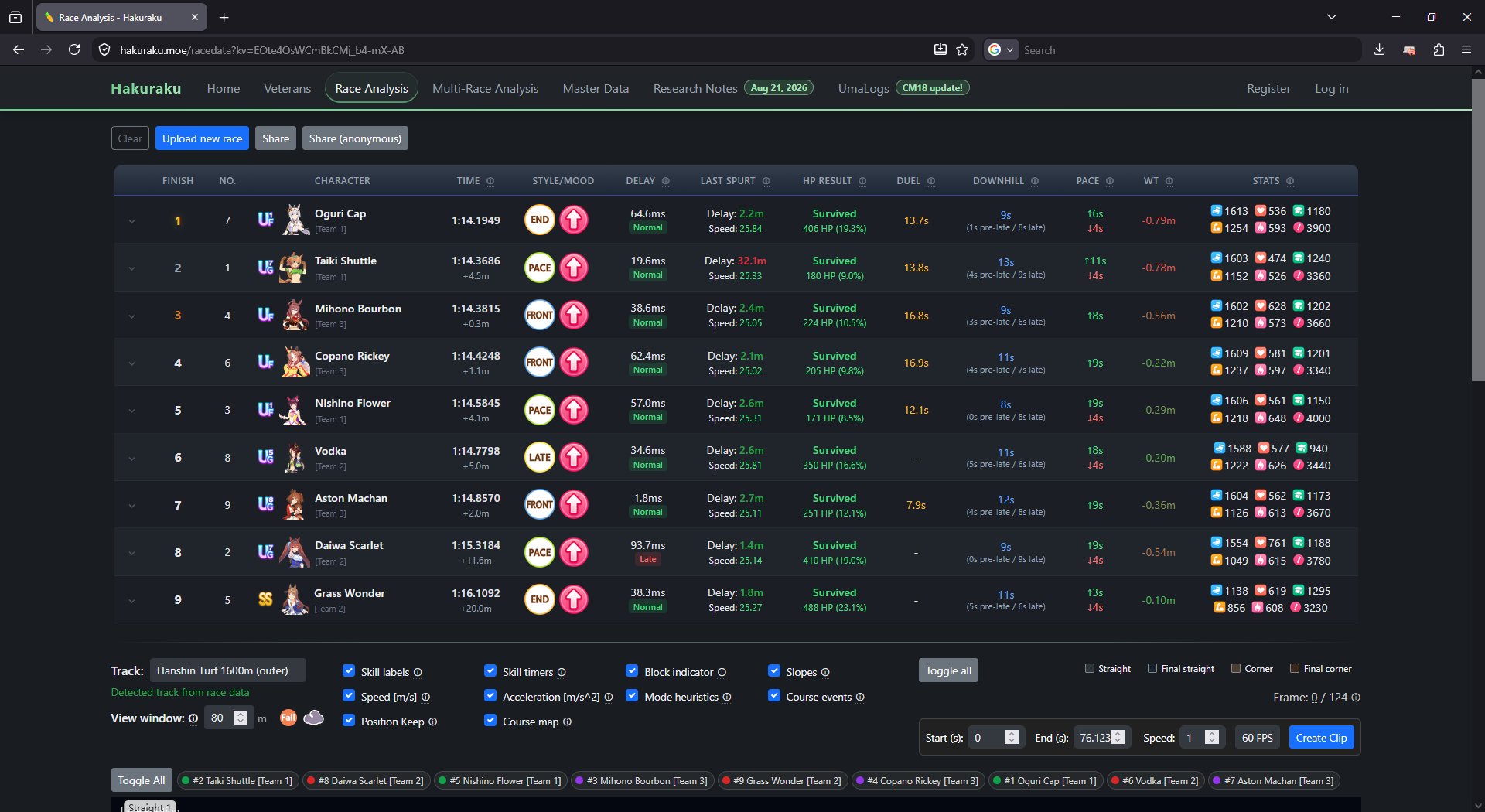Expand the Copano Rickey row details

click(x=131, y=363)
